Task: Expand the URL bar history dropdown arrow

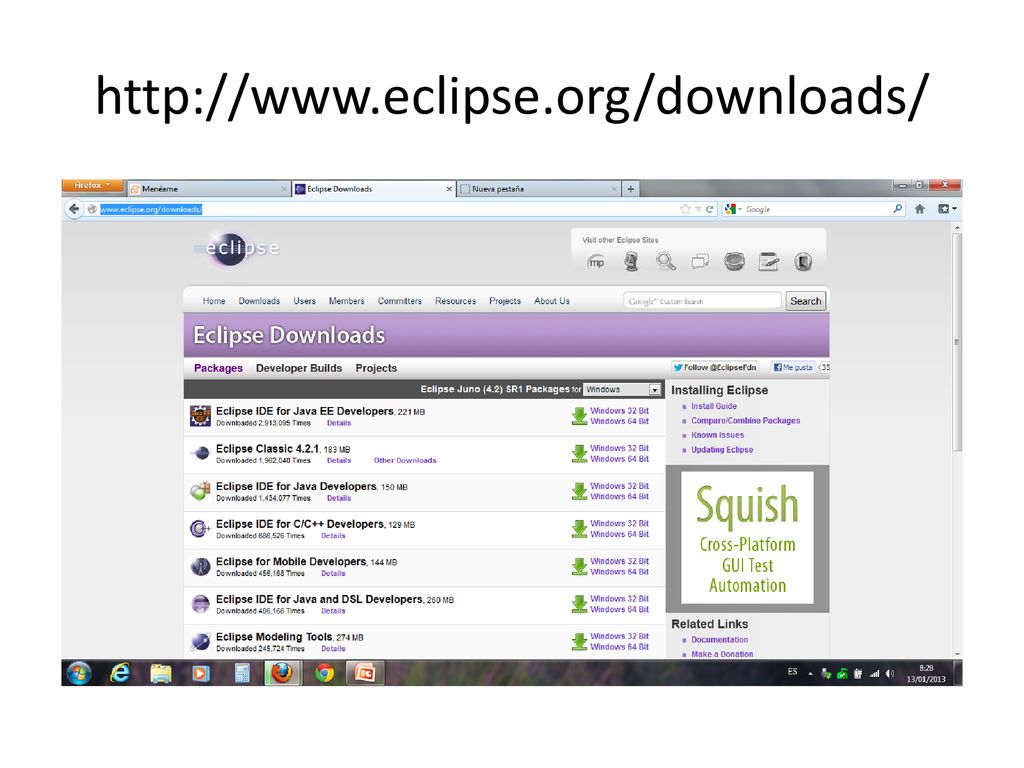Action: tap(698, 209)
